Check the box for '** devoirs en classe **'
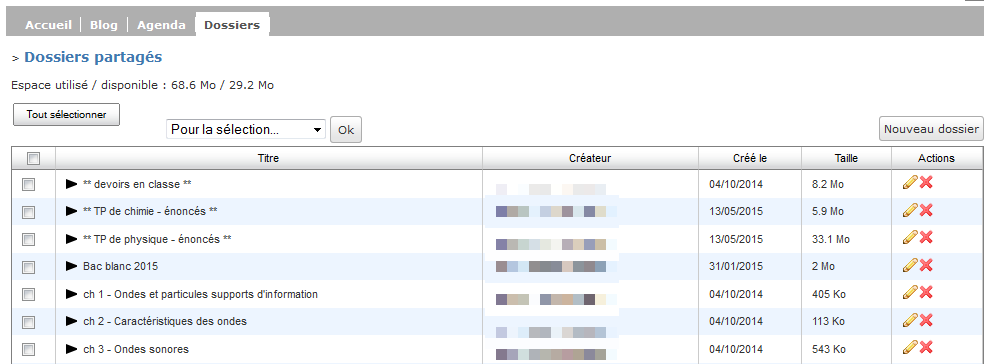 pyautogui.click(x=29, y=185)
